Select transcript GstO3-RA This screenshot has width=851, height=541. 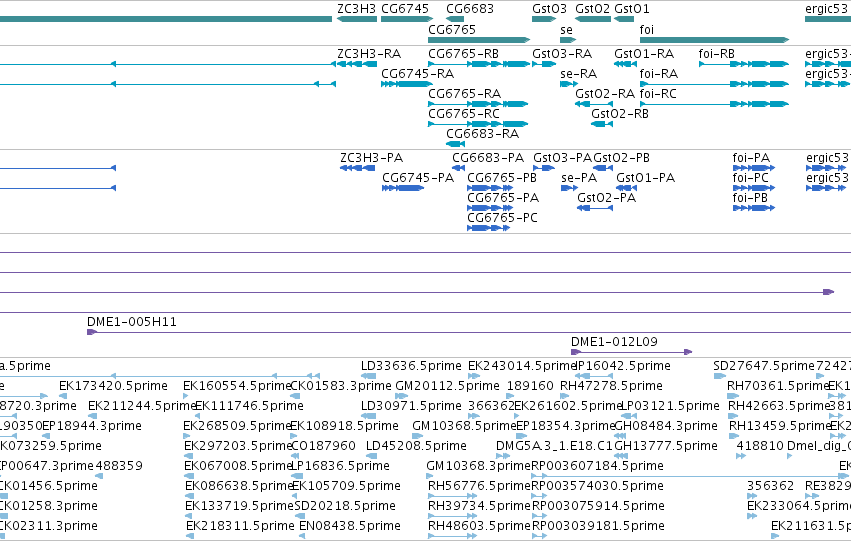tap(562, 54)
